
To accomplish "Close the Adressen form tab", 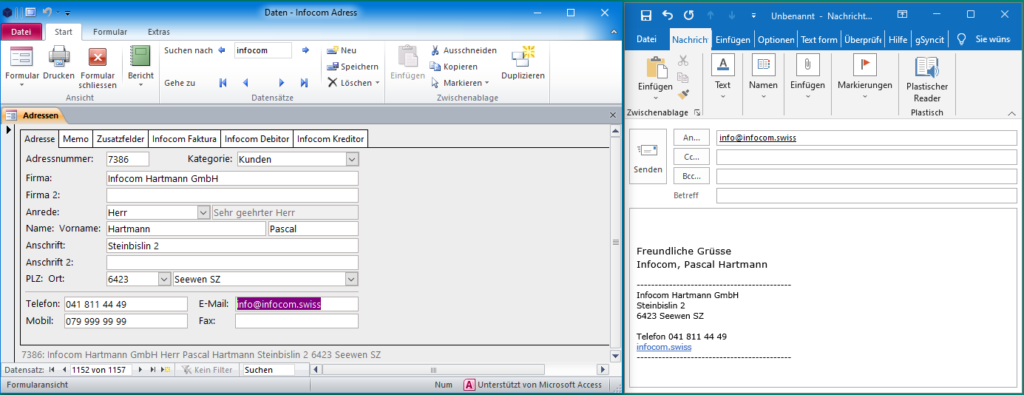I will (x=613, y=115).
